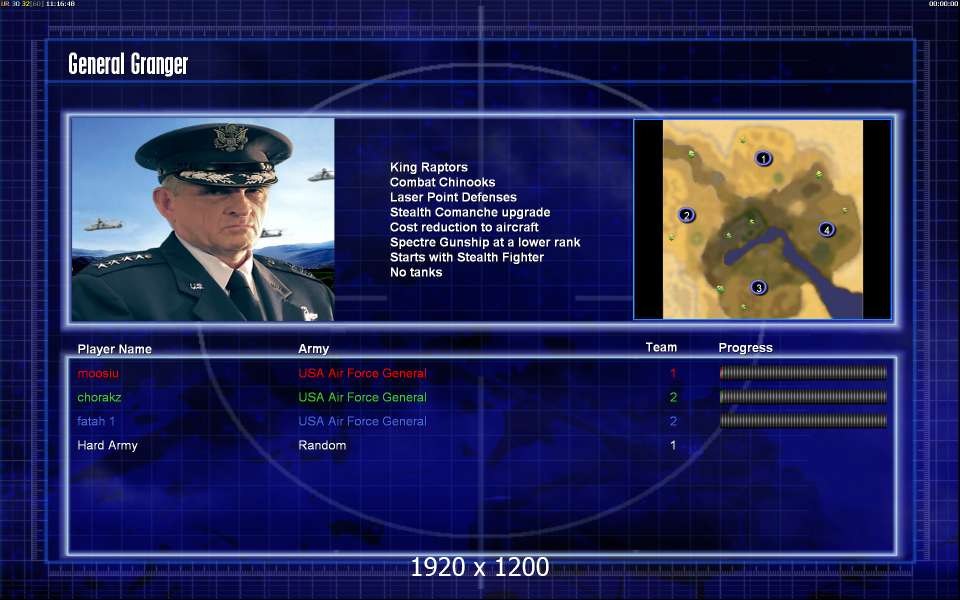
Task: Click the Laser Point Defenses line
Action: [x=453, y=197]
